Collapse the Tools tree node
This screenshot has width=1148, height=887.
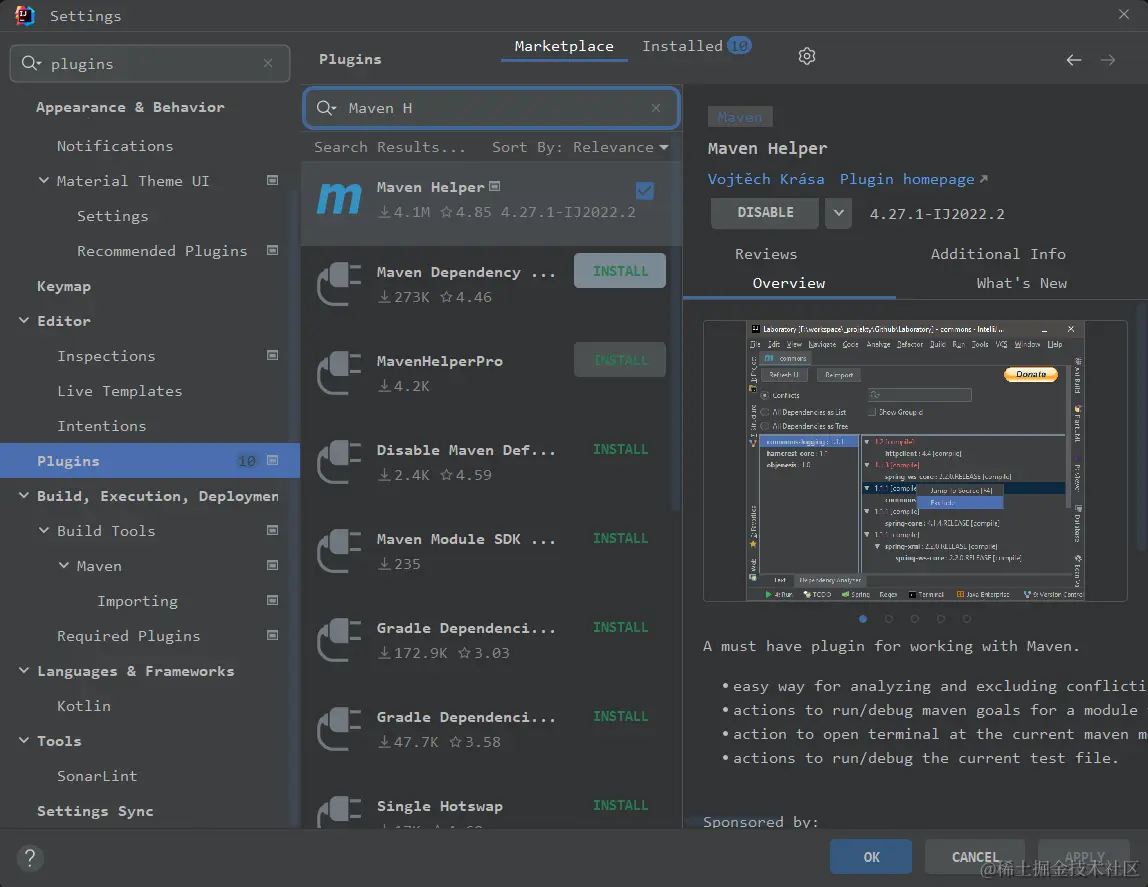(x=24, y=741)
